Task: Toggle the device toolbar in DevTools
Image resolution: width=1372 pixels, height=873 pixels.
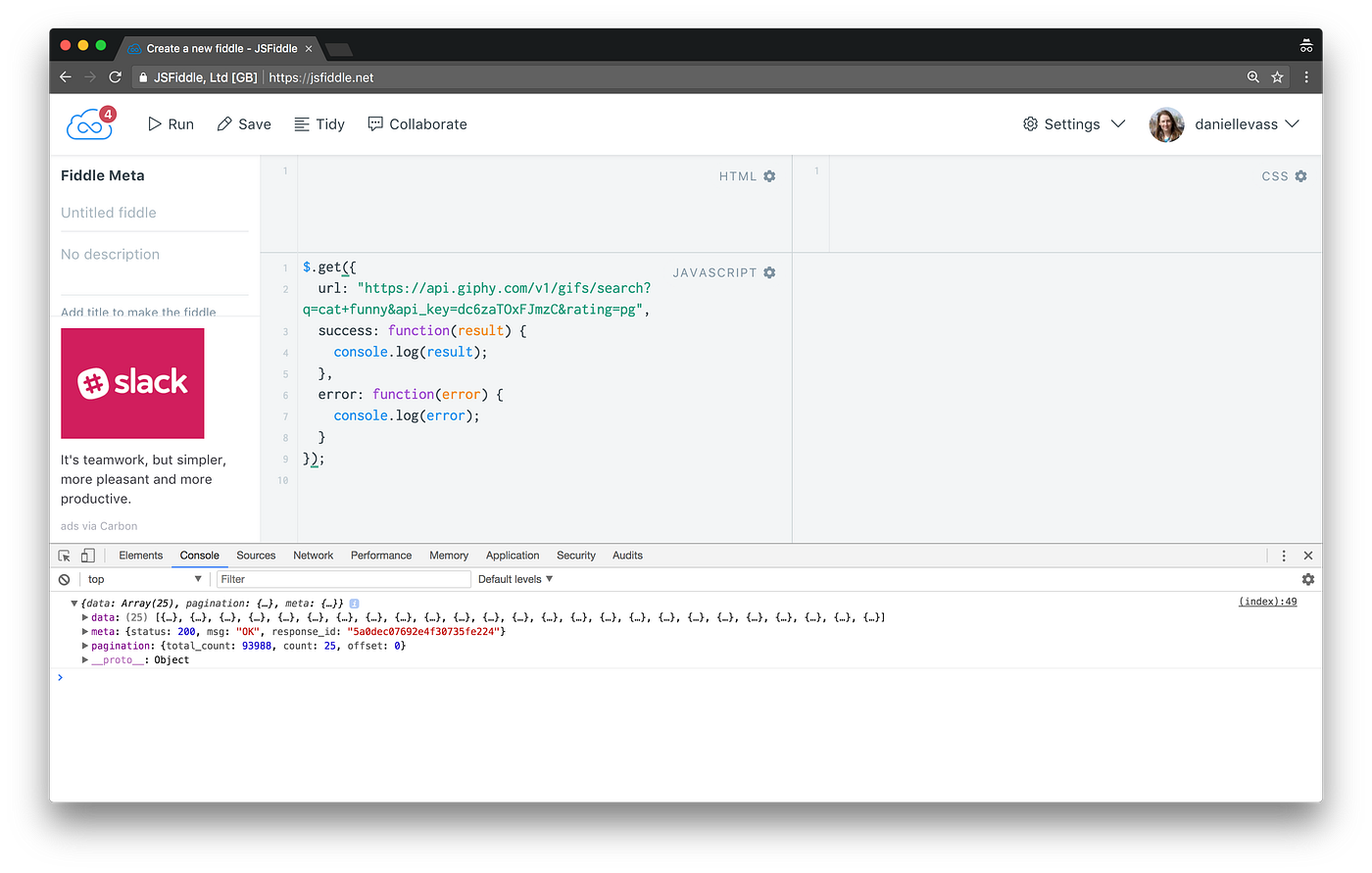Action: [87, 555]
